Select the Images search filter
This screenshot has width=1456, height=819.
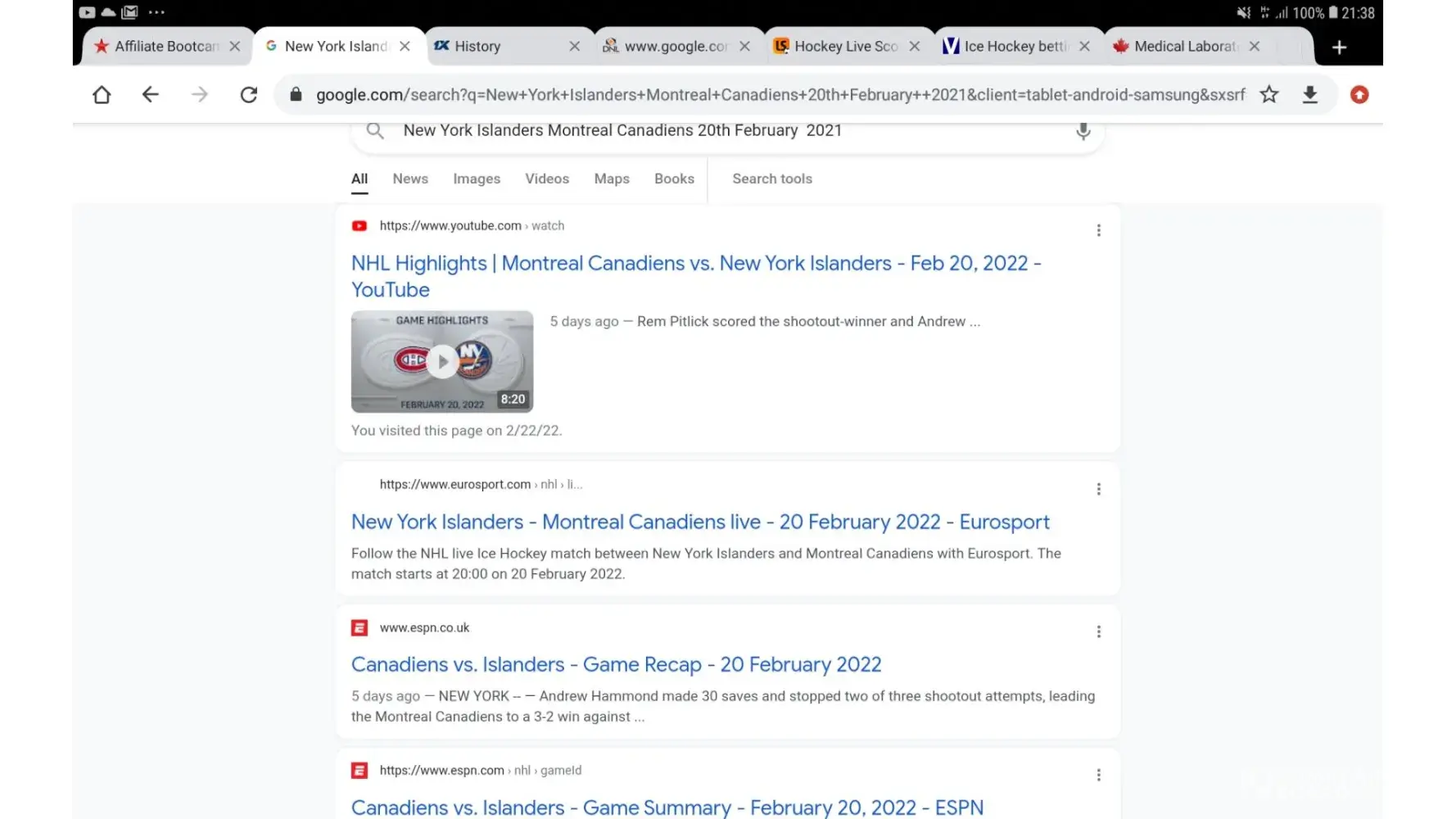477,179
